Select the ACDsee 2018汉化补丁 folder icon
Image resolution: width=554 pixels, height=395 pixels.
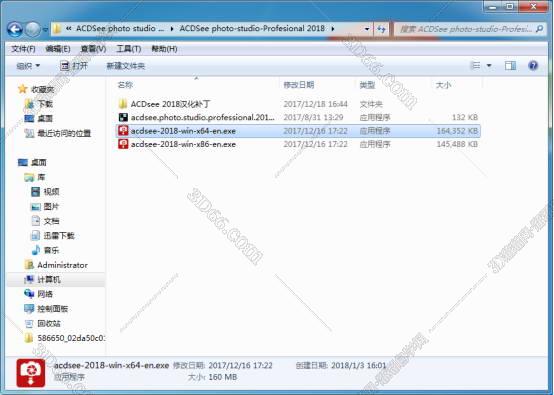[x=123, y=104]
